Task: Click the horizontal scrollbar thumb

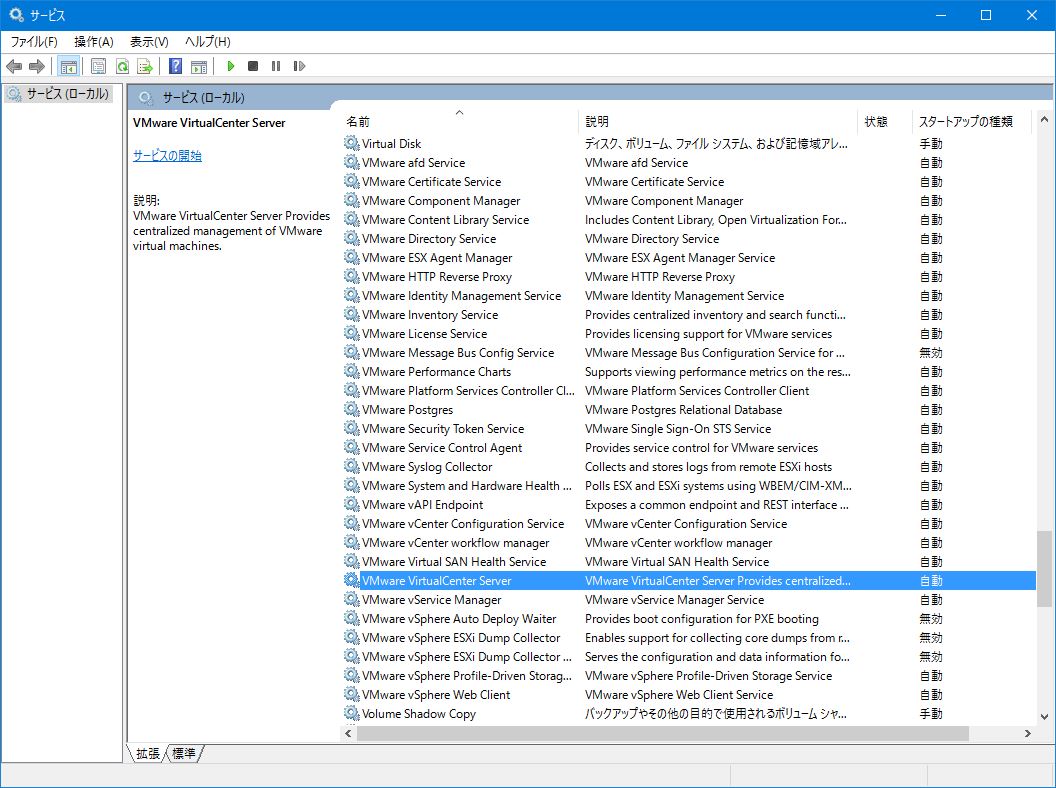Action: tap(663, 733)
